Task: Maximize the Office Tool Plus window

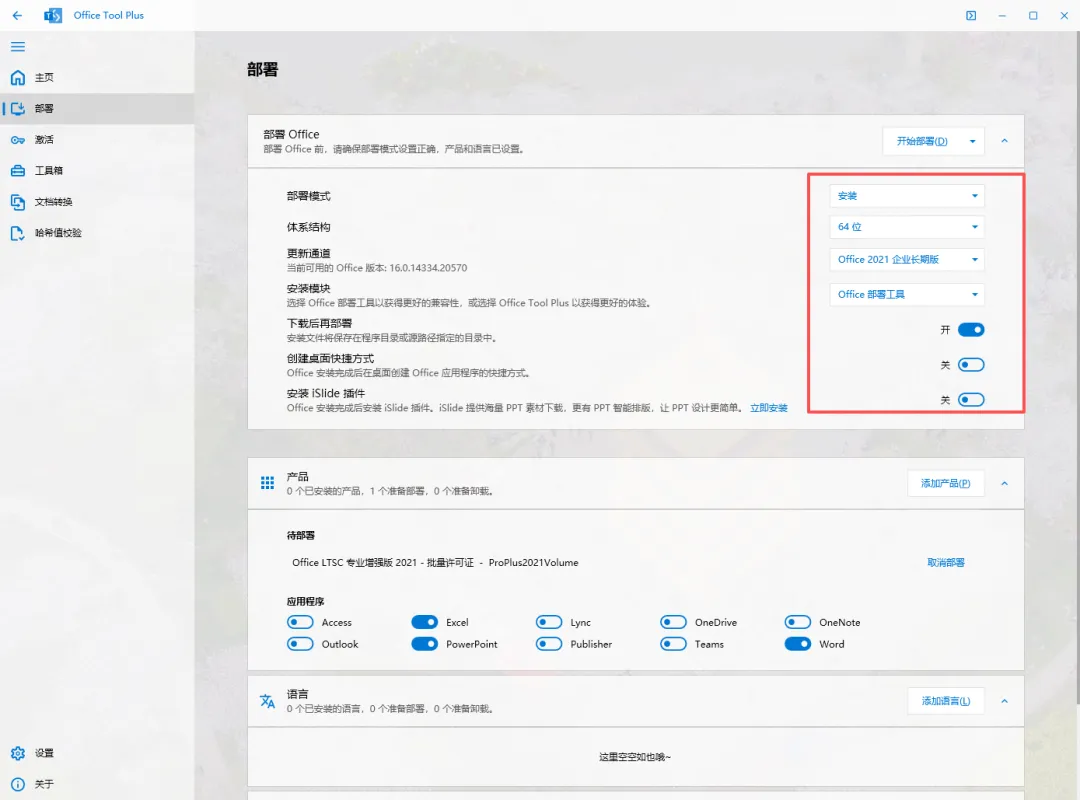Action: point(1033,15)
